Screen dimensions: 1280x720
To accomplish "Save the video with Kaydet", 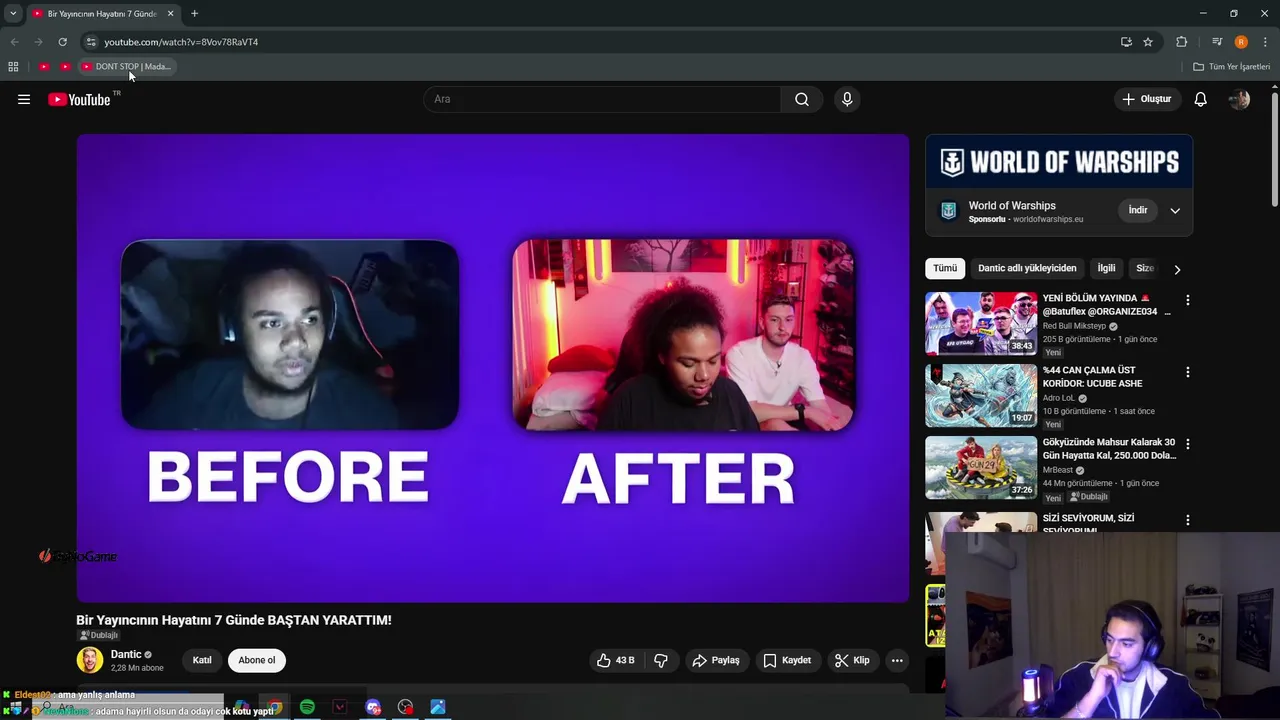I will point(787,660).
